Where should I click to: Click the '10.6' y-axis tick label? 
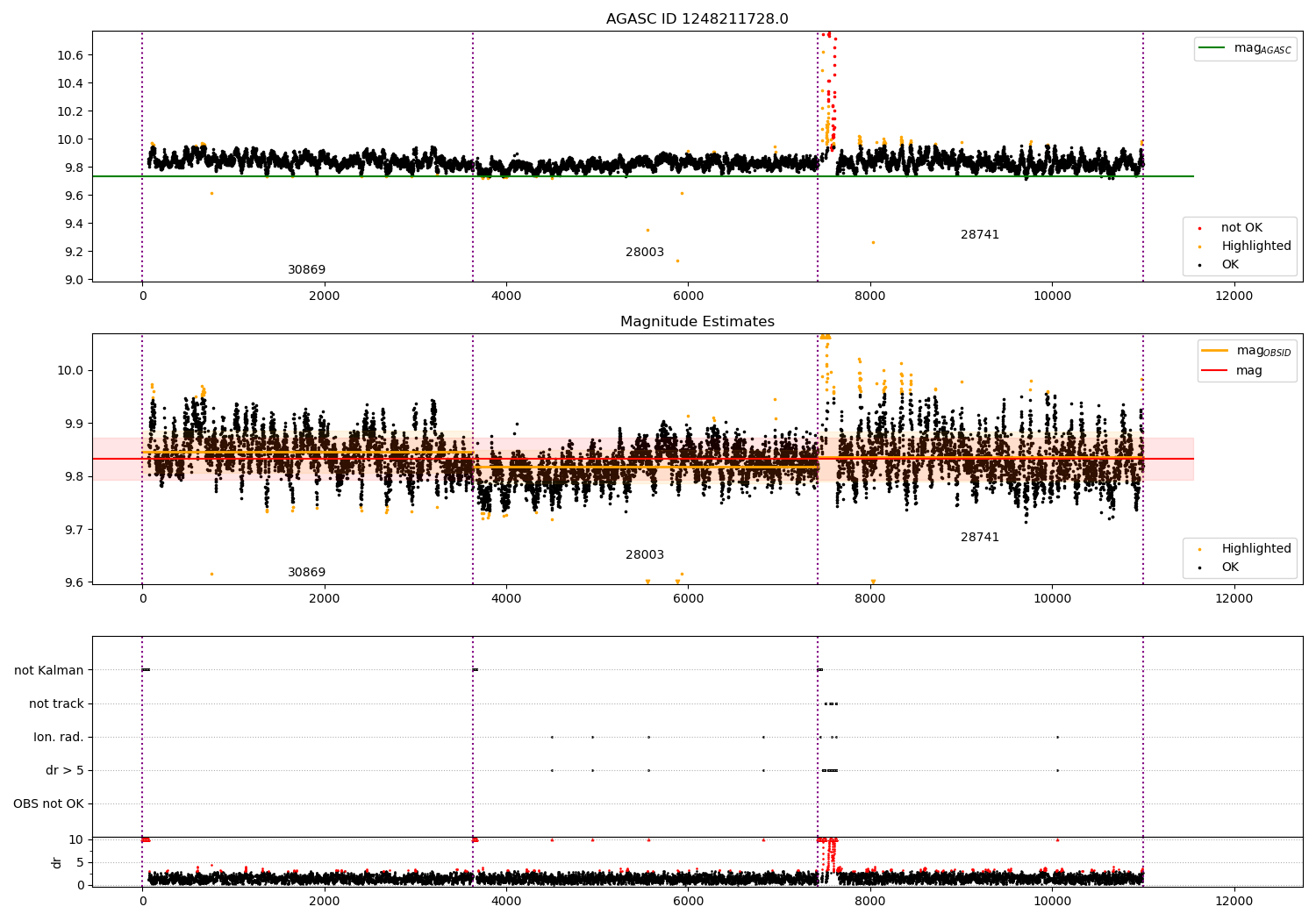69,55
